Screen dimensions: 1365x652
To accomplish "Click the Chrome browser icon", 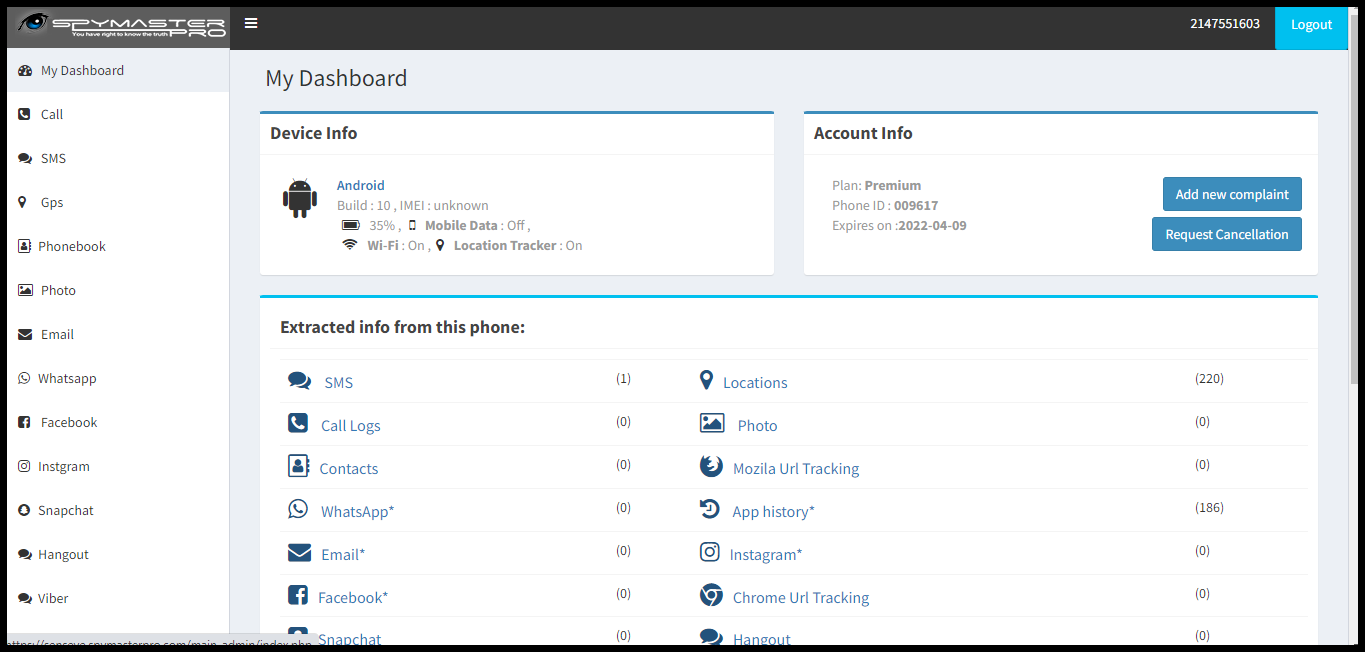I will coord(711,595).
